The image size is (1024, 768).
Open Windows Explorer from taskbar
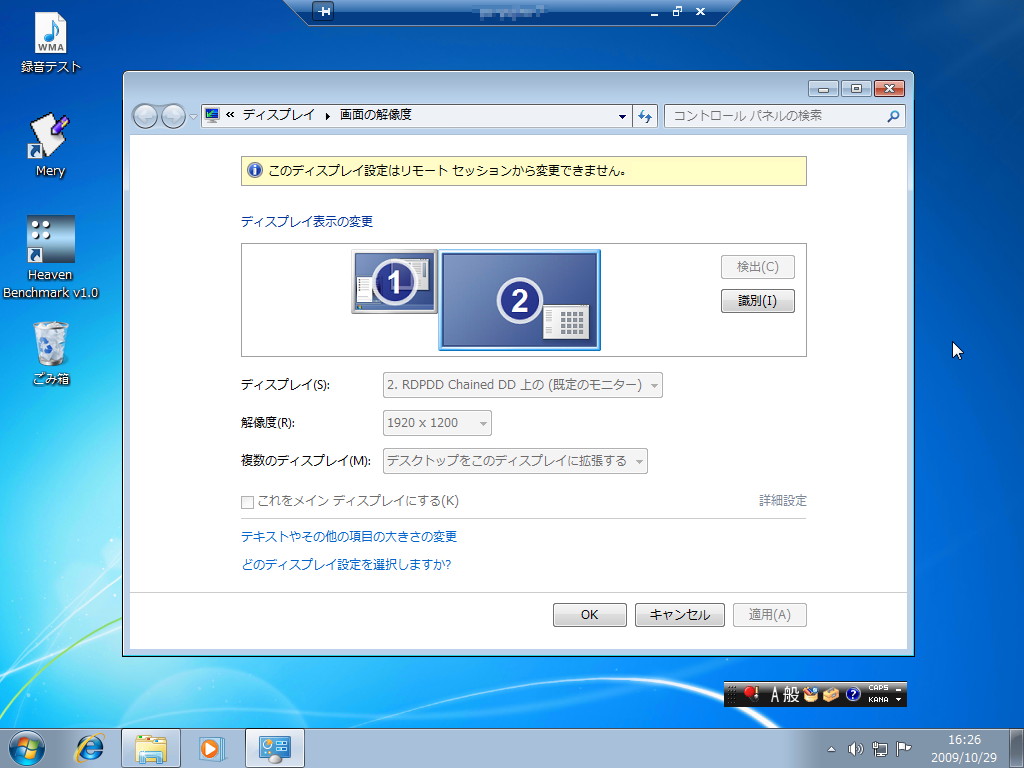point(151,748)
